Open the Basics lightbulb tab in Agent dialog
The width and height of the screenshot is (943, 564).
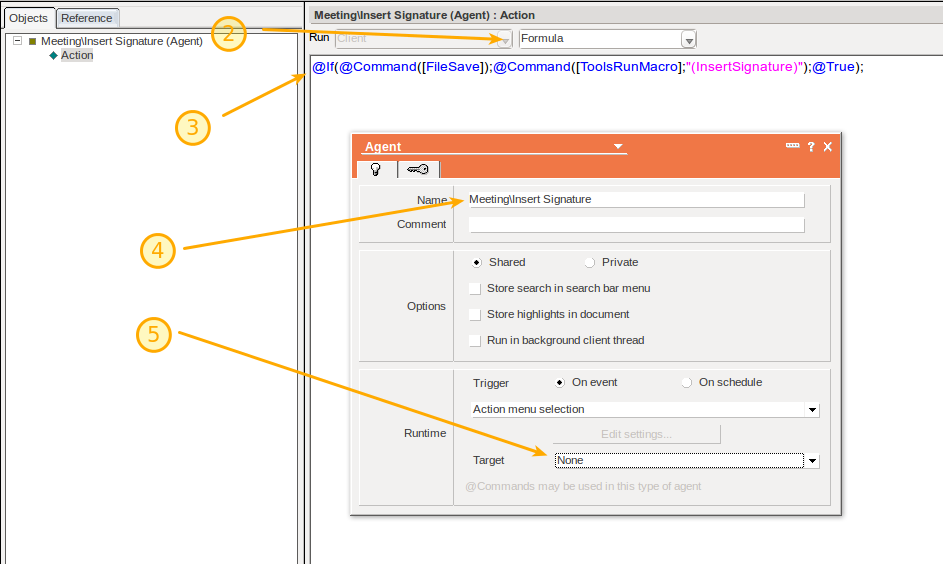375,170
